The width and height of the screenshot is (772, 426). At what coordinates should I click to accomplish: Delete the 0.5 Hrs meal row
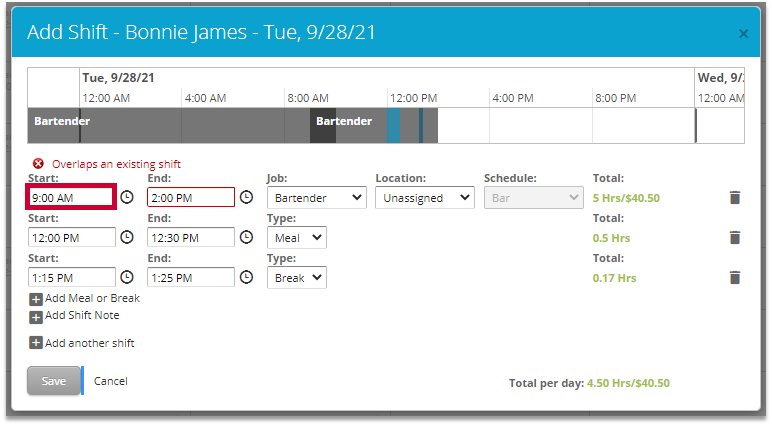(x=735, y=238)
